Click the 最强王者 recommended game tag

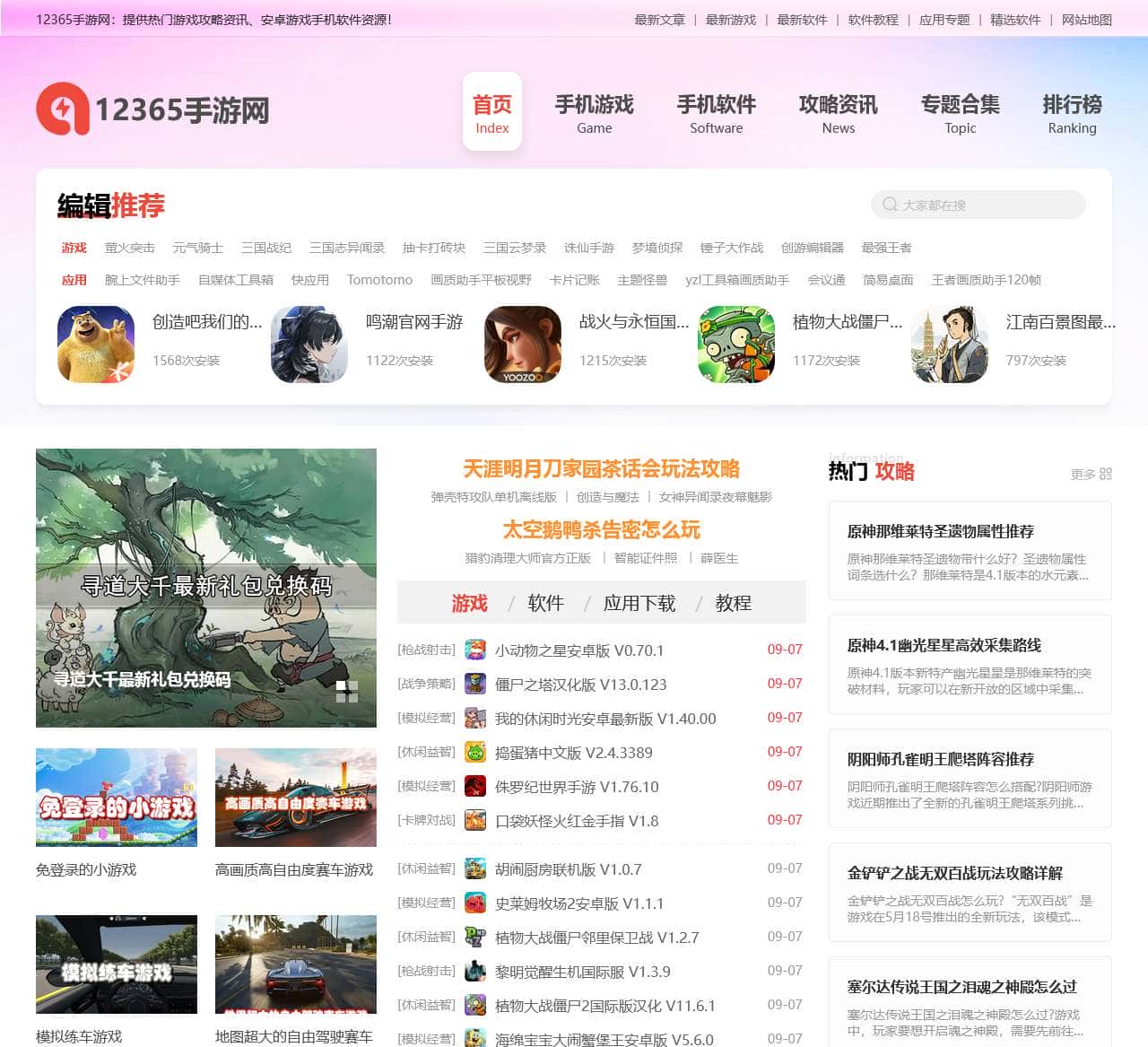(887, 248)
